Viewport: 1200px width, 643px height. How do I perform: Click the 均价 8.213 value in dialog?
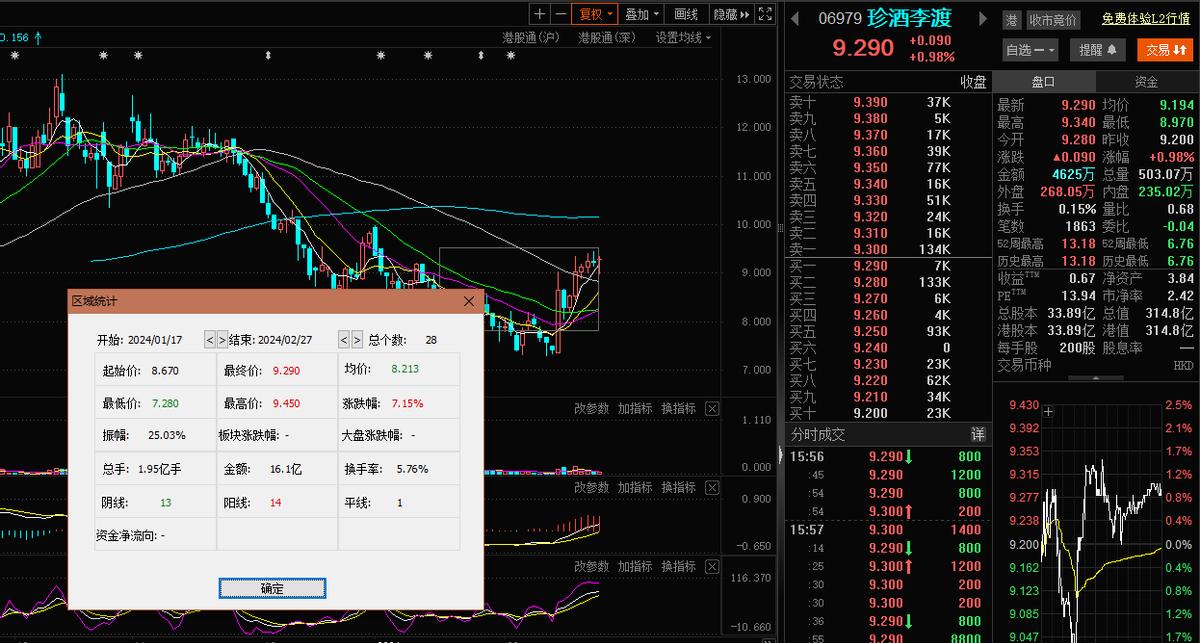(404, 369)
